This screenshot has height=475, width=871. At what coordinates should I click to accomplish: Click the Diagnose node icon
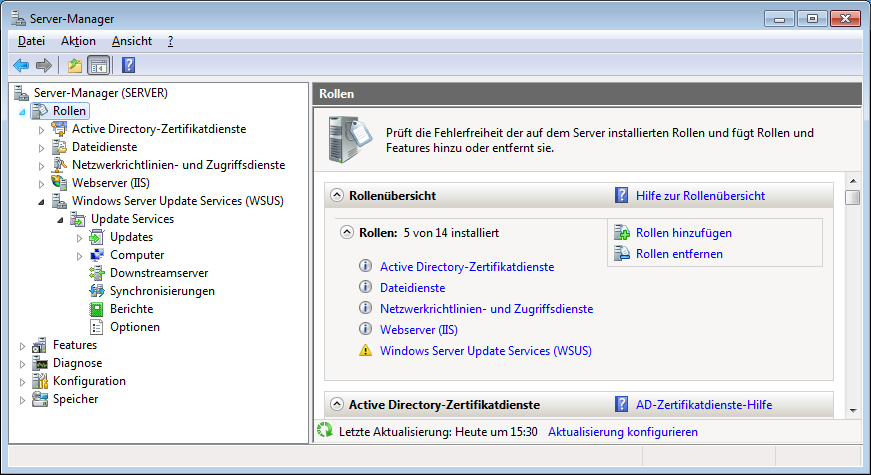click(x=39, y=363)
